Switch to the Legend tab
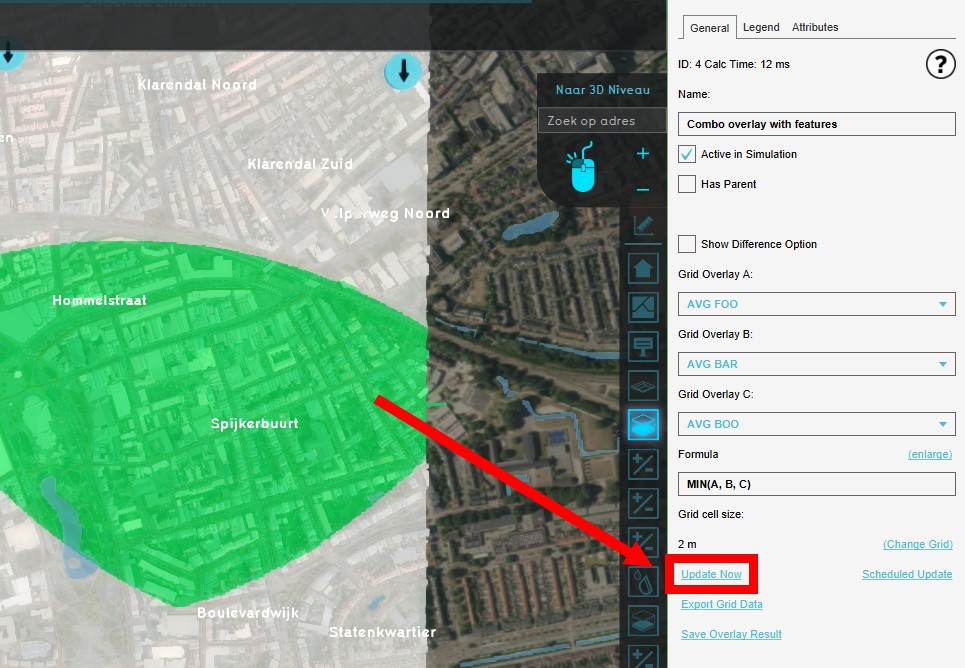The image size is (965, 668). pyautogui.click(x=761, y=27)
